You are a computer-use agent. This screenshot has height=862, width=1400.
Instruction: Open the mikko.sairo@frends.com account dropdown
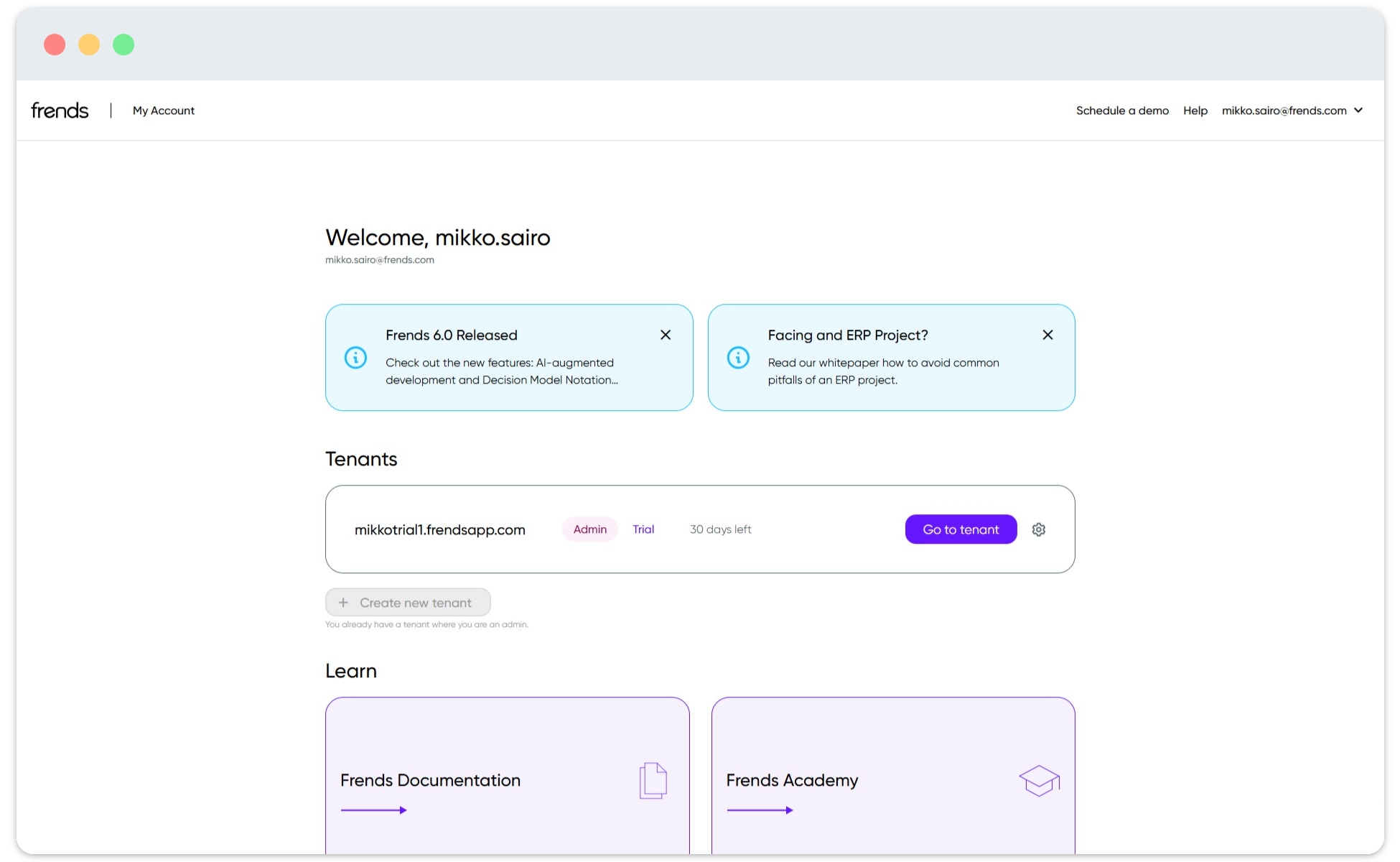[1293, 110]
